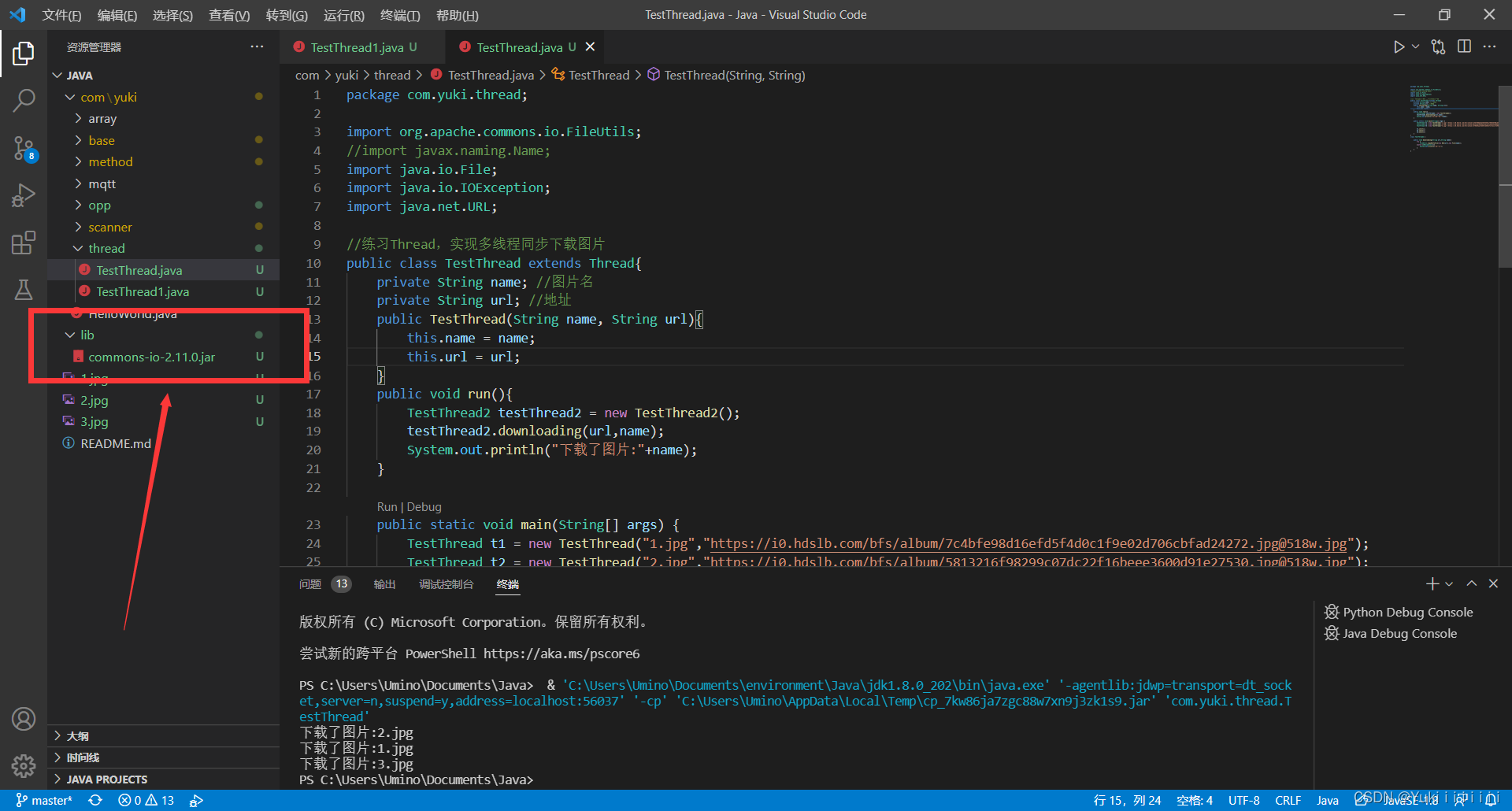Click Debug code lens above main method
This screenshot has height=811, width=1512.
click(x=424, y=507)
